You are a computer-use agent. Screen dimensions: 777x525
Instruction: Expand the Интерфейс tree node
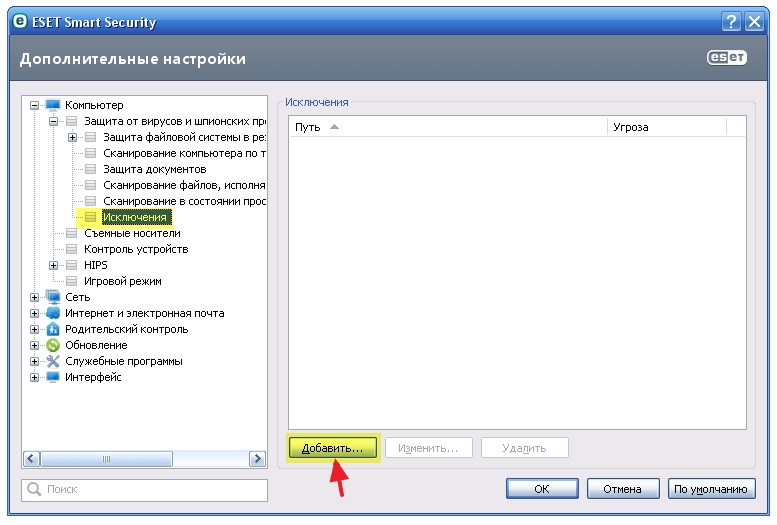pyautogui.click(x=34, y=377)
